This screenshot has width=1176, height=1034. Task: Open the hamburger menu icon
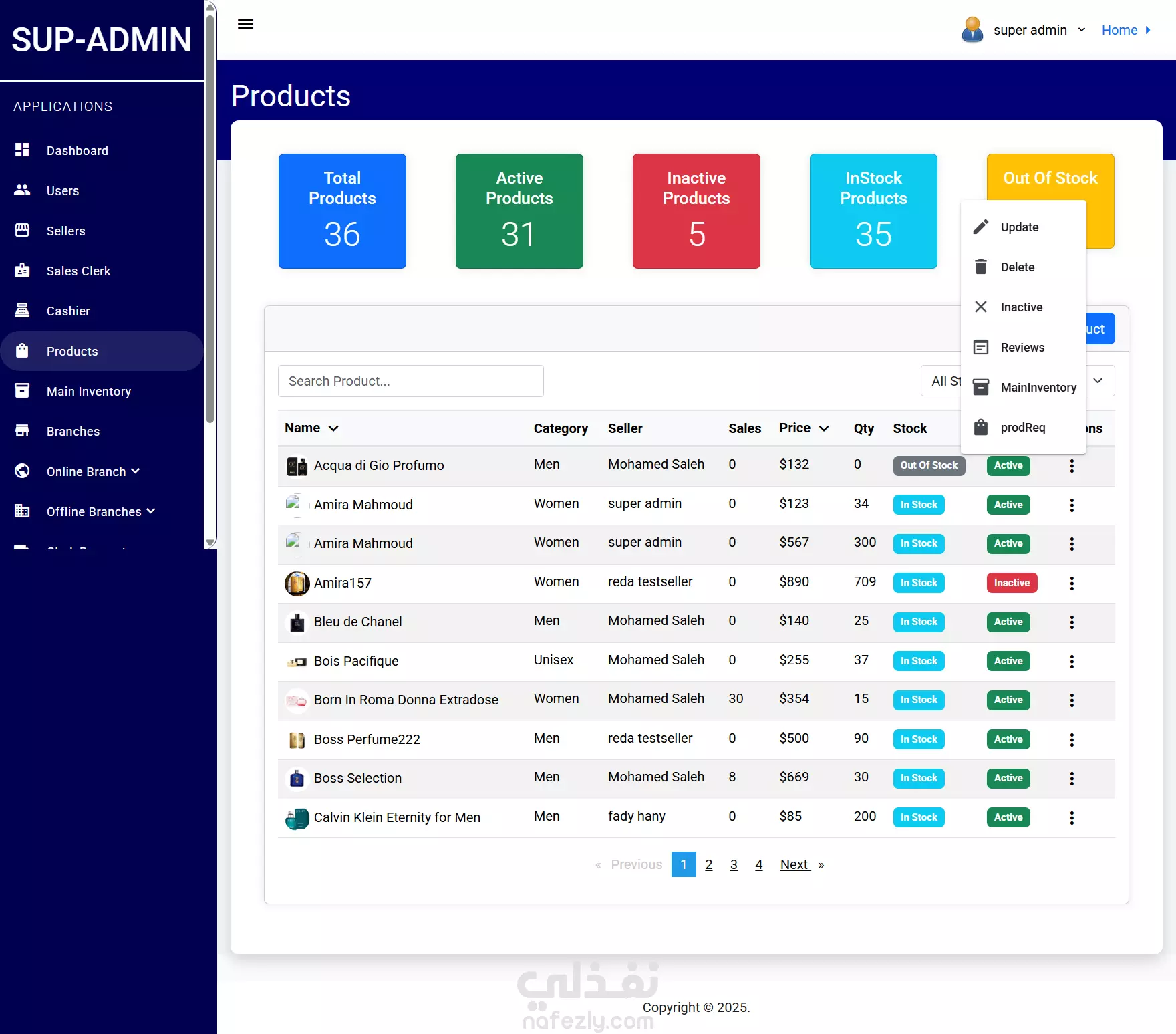pyautogui.click(x=245, y=25)
